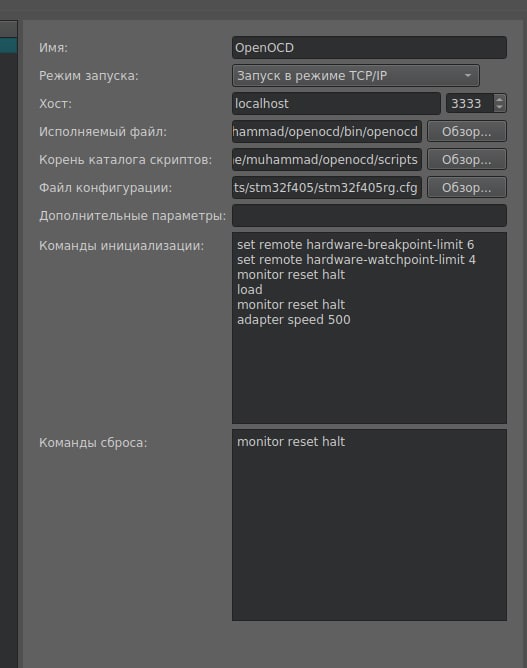Click the empty Дополнительные параметры field
The width and height of the screenshot is (527, 668).
click(369, 216)
